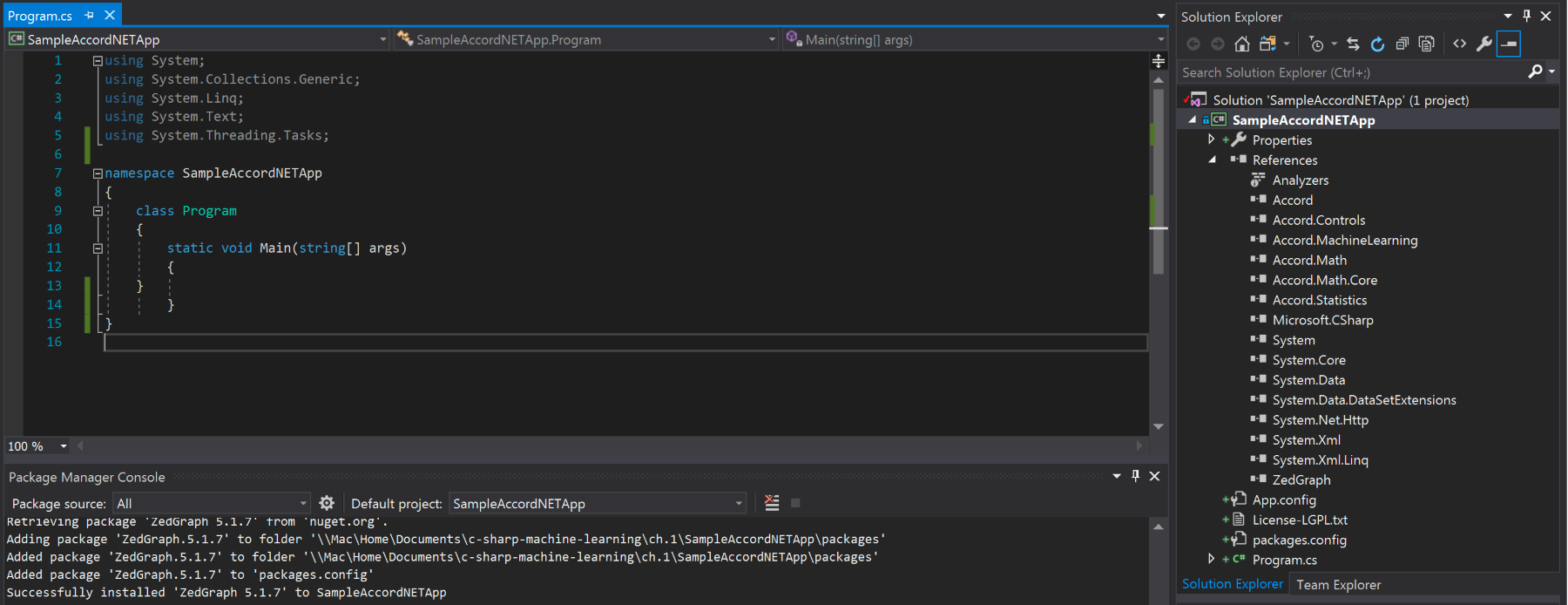Close the Program.cs tab
1568x605 pixels.
(x=110, y=16)
